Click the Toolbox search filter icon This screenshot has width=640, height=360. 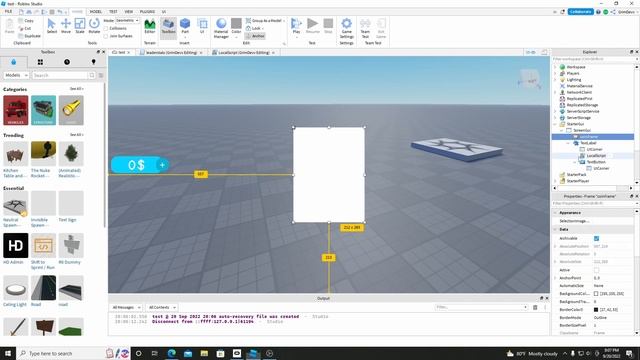point(101,76)
